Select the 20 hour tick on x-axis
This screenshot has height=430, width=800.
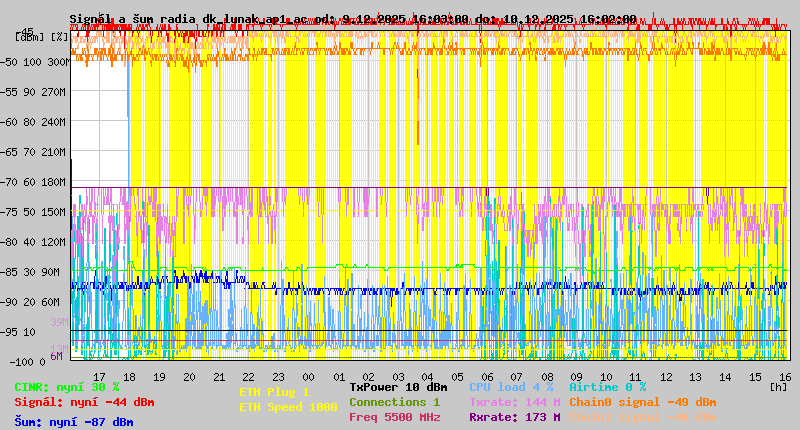pyautogui.click(x=189, y=376)
